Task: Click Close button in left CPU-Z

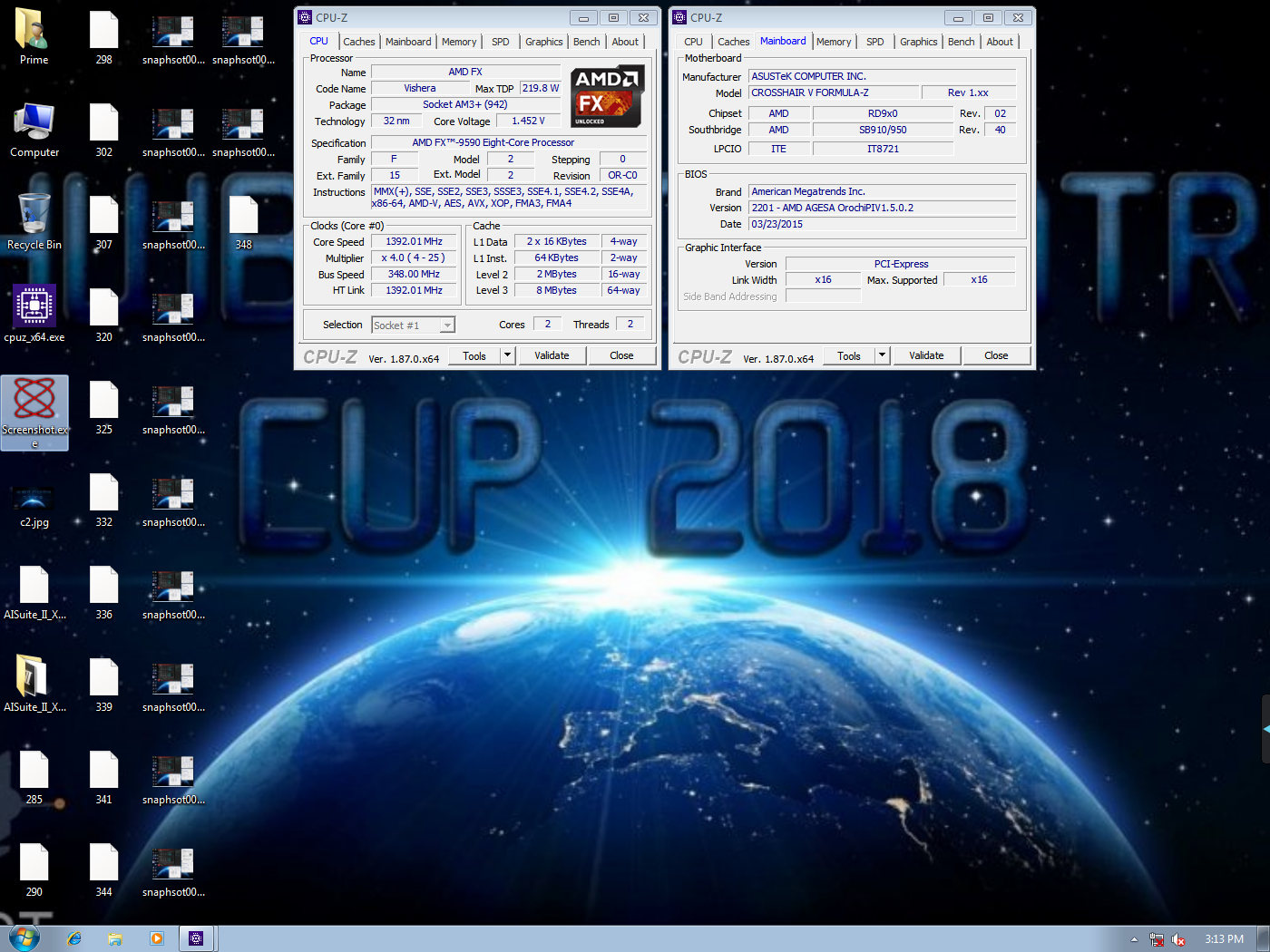Action: [621, 355]
